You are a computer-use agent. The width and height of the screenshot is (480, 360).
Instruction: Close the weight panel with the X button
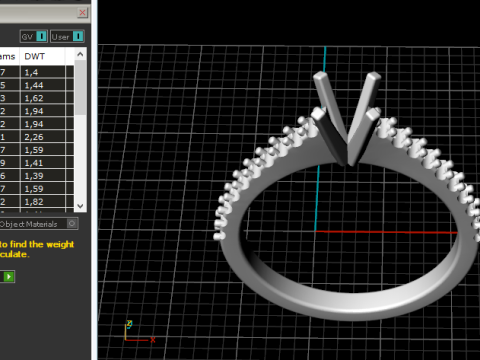82,13
